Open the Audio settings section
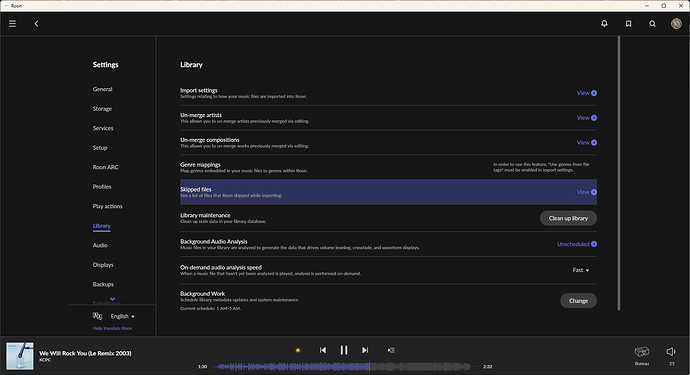Image resolution: width=690 pixels, height=375 pixels. 100,245
